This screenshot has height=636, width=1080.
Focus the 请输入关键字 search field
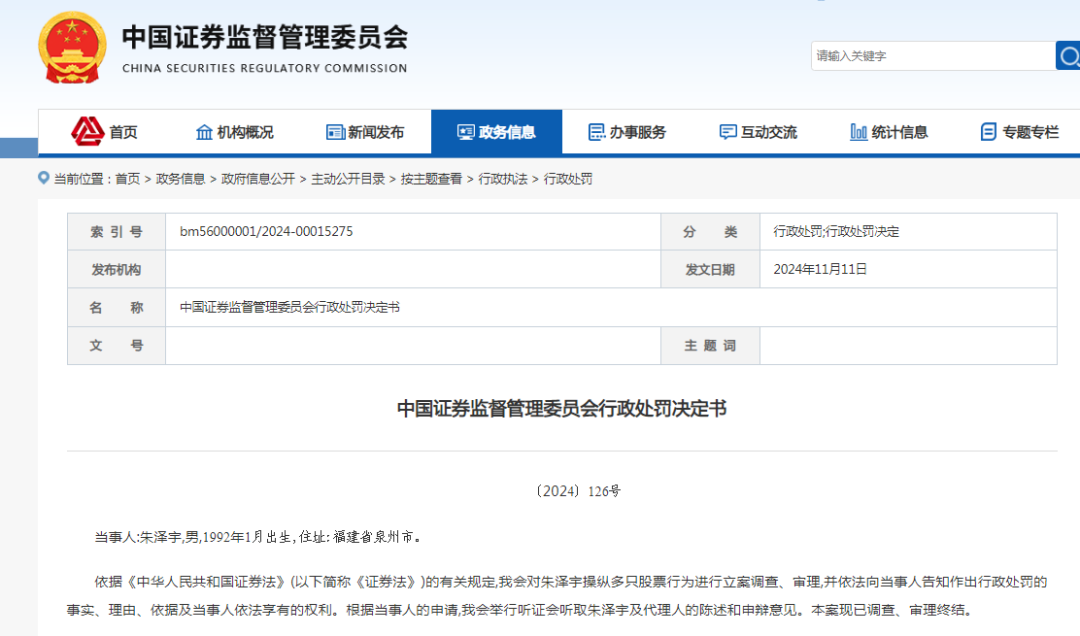pos(930,56)
